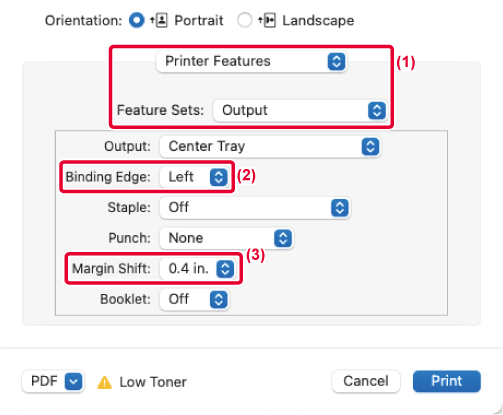503x415 pixels.
Task: Click the landscape page orientation icon
Action: [x=267, y=21]
